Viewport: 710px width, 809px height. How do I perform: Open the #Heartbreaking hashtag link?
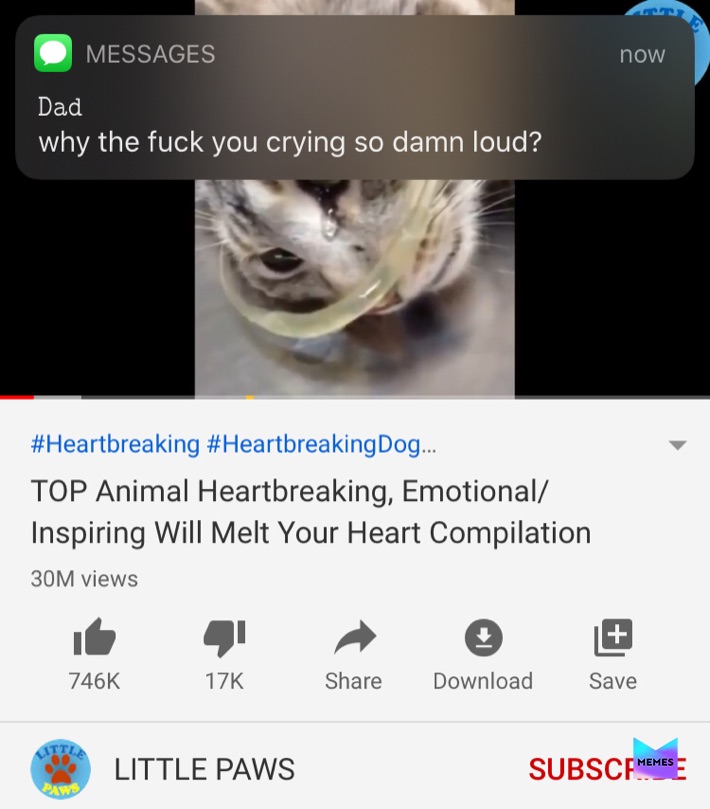(x=115, y=444)
